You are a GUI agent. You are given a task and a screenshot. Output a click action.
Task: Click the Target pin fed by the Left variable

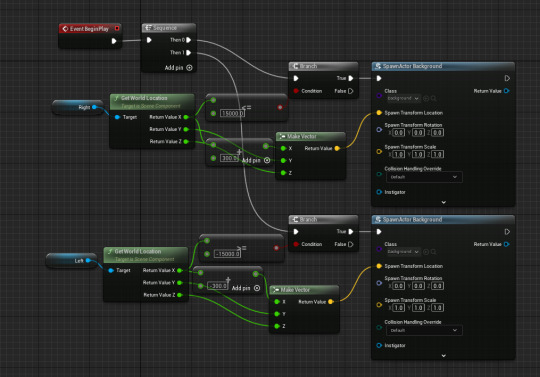coord(111,270)
